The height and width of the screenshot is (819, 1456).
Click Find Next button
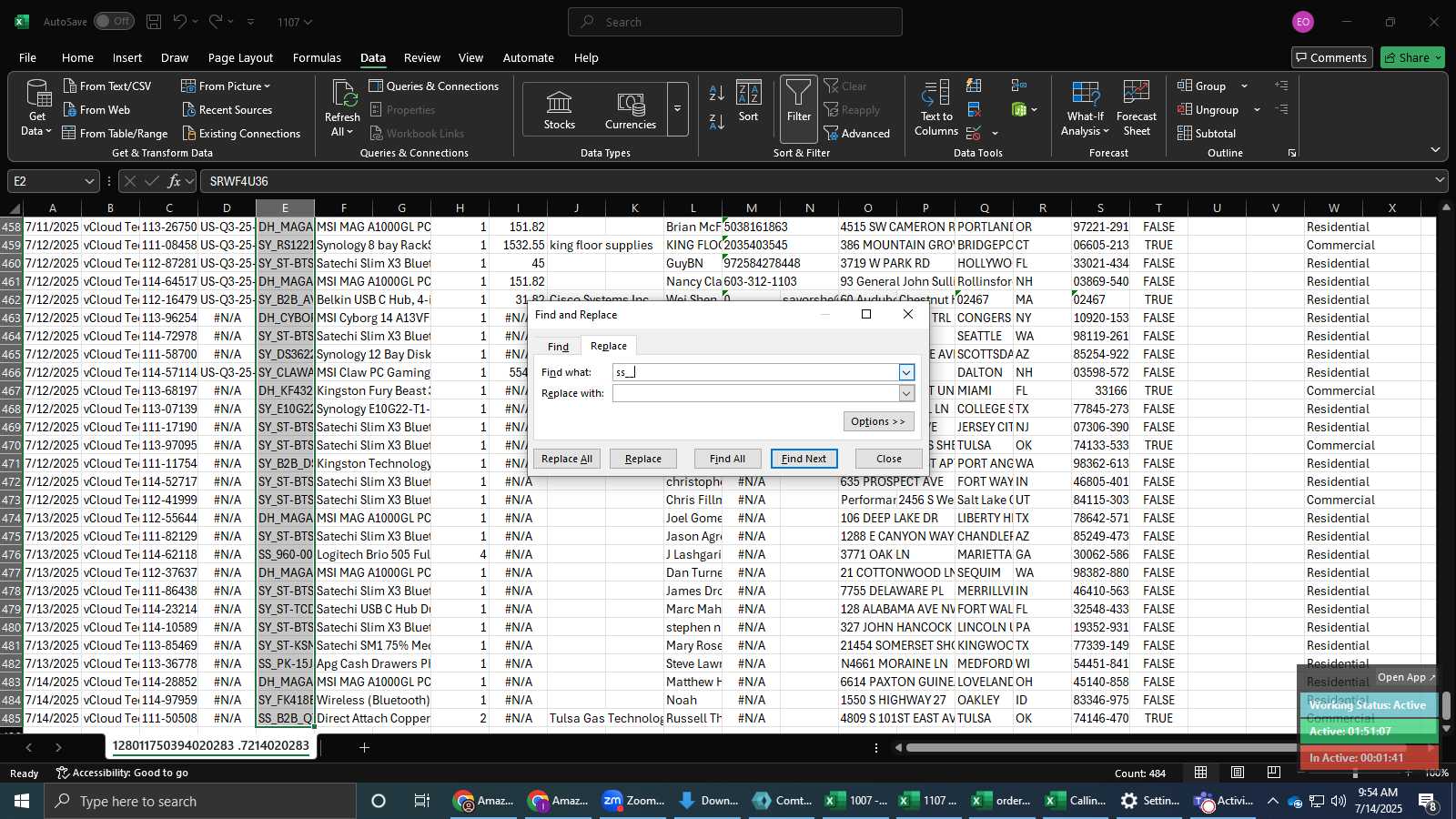(804, 459)
